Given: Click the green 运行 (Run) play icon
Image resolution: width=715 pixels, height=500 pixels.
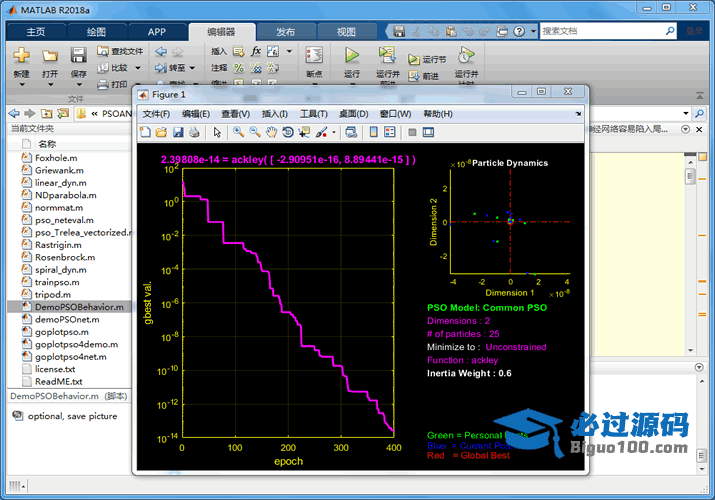Looking at the screenshot, I should (352, 55).
